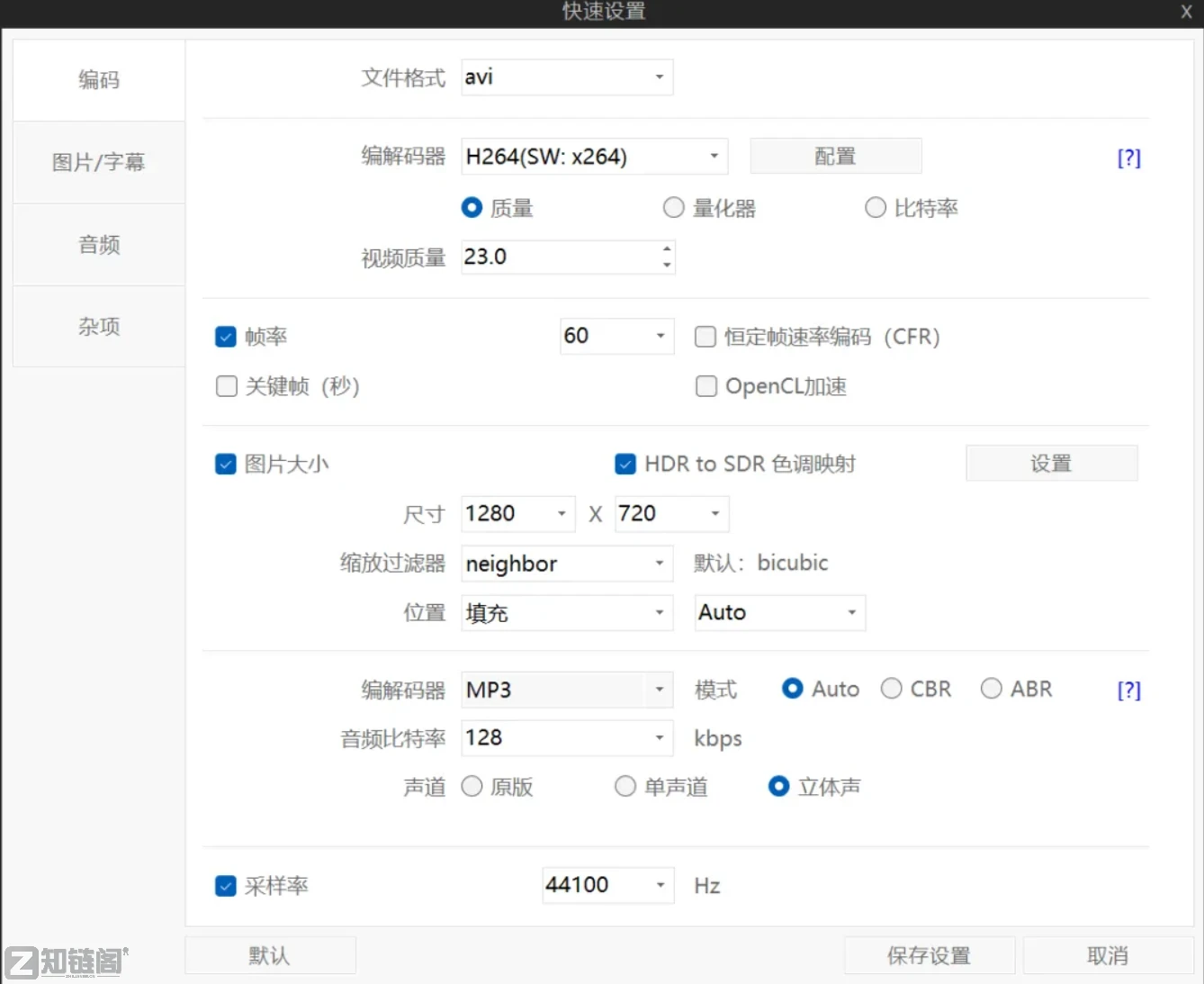Switch to the 杂项 tab
This screenshot has width=1204, height=984.
tap(98, 326)
